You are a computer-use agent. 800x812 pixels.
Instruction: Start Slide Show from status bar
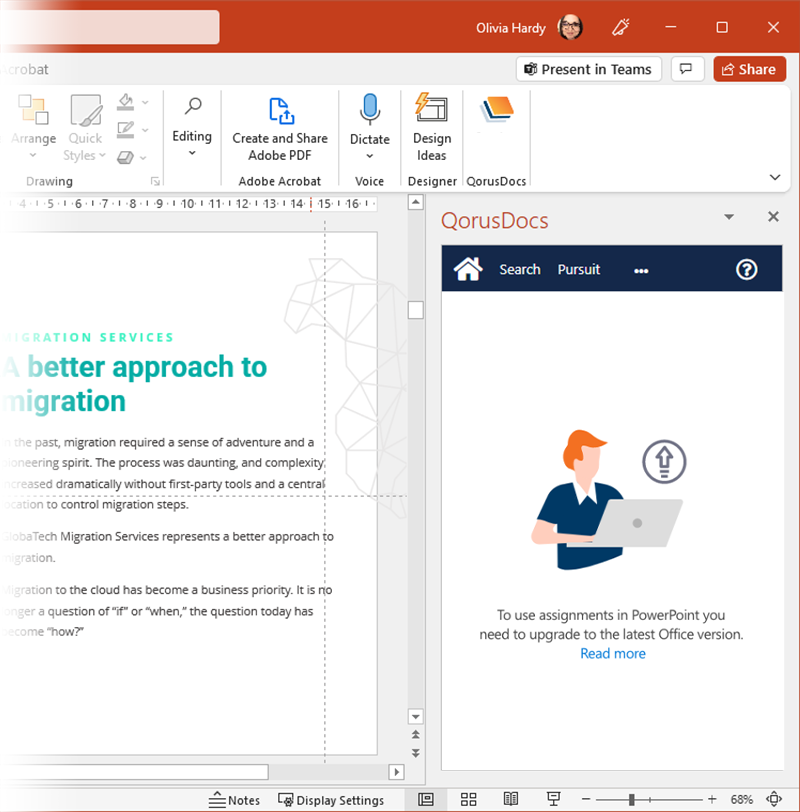click(553, 799)
